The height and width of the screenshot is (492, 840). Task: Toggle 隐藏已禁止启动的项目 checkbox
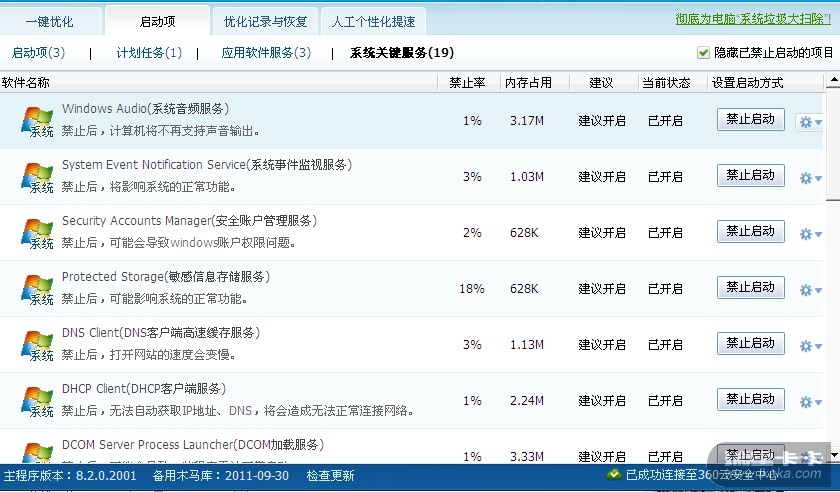point(703,53)
